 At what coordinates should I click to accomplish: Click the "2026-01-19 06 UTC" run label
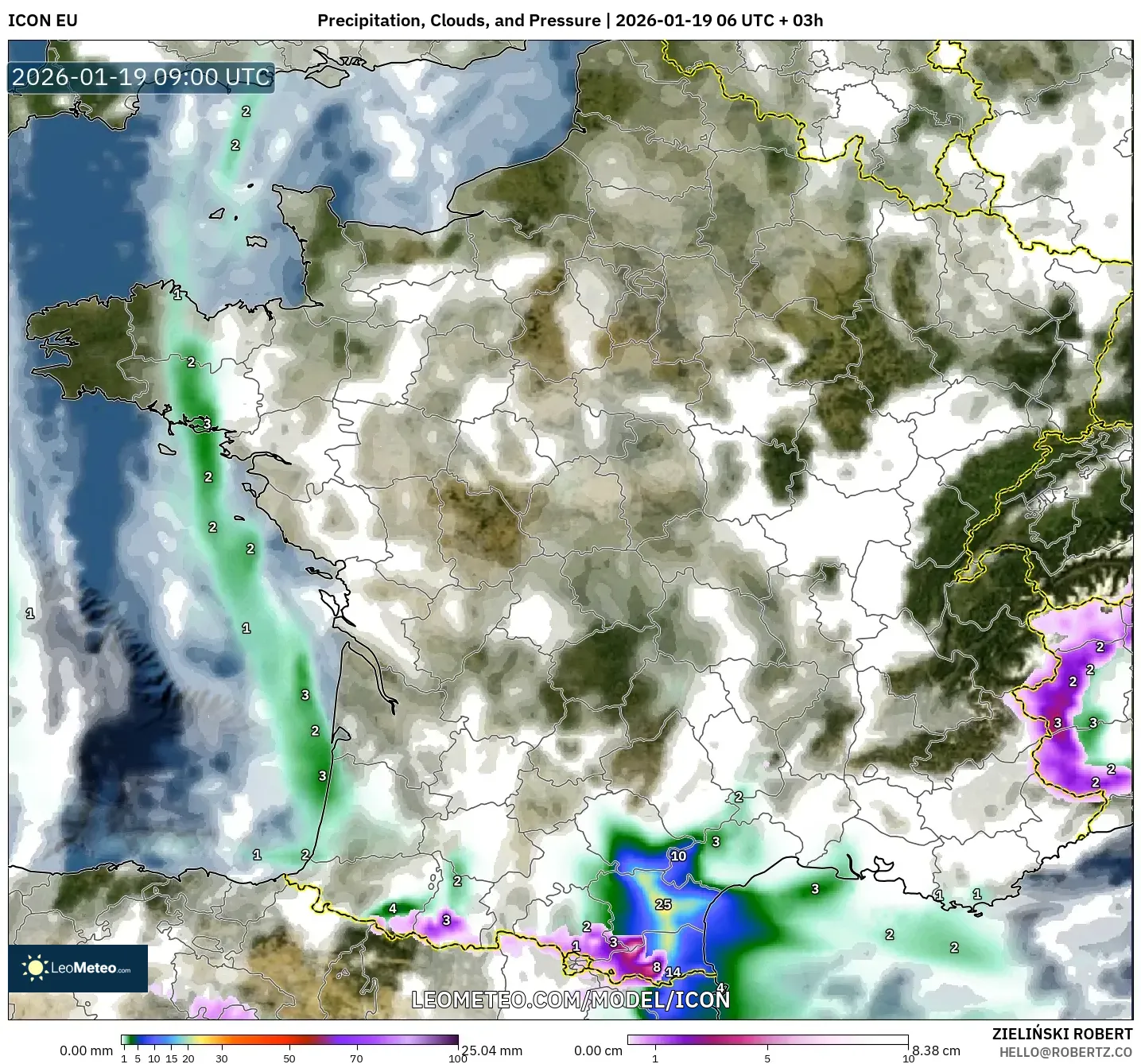click(x=696, y=21)
